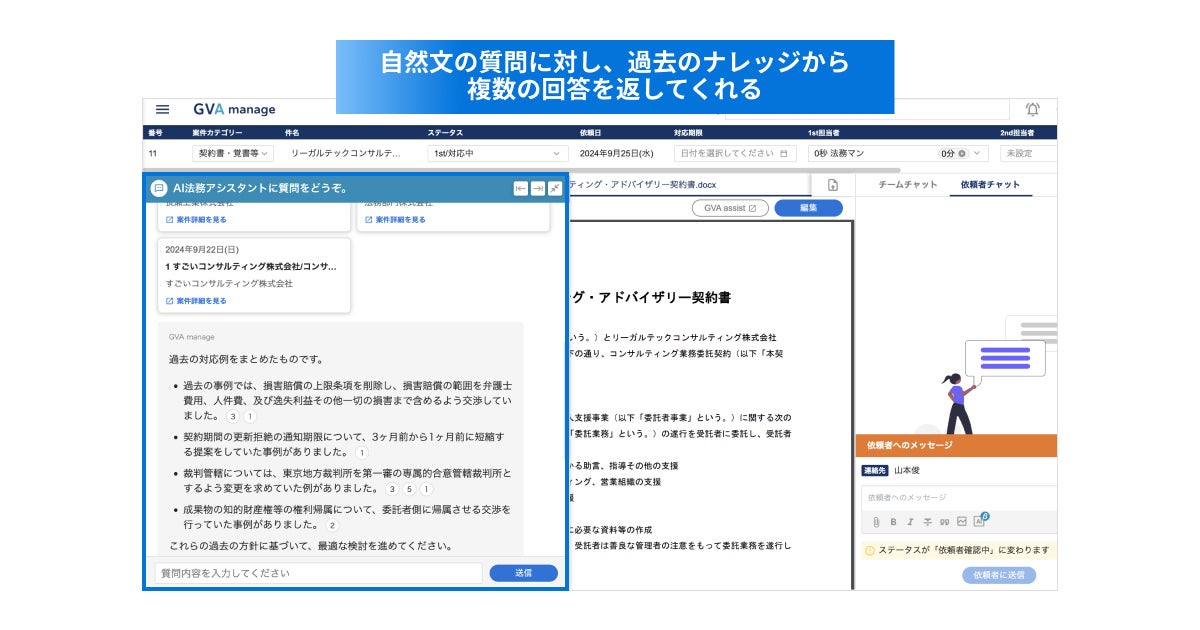1200x630 pixels.
Task: Open reference 2 badge on intellectual property bullet
Action: pos(332,525)
